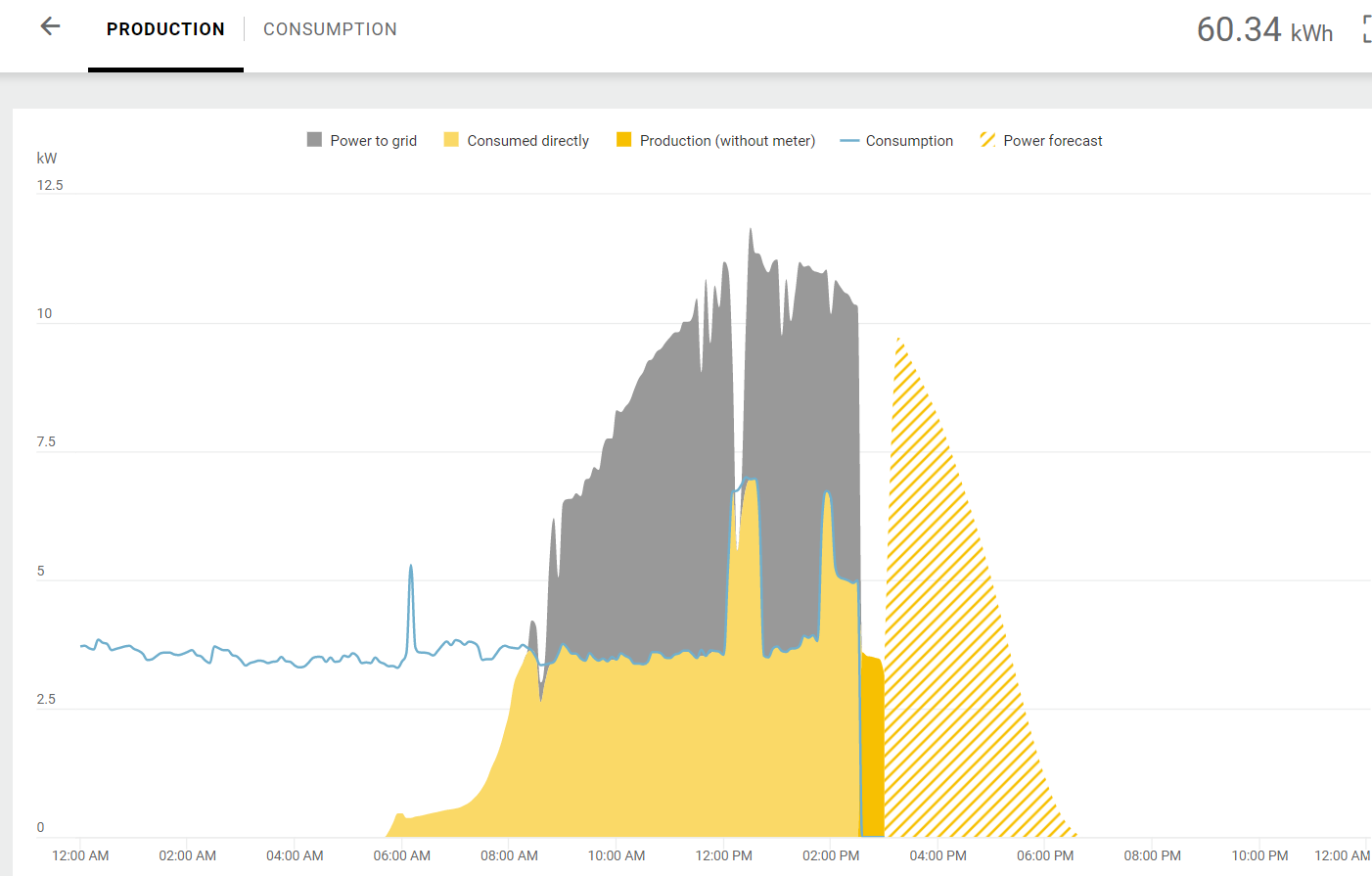Viewport: 1372px width, 876px height.
Task: Select the PRODUCTION tab
Action: [x=164, y=28]
